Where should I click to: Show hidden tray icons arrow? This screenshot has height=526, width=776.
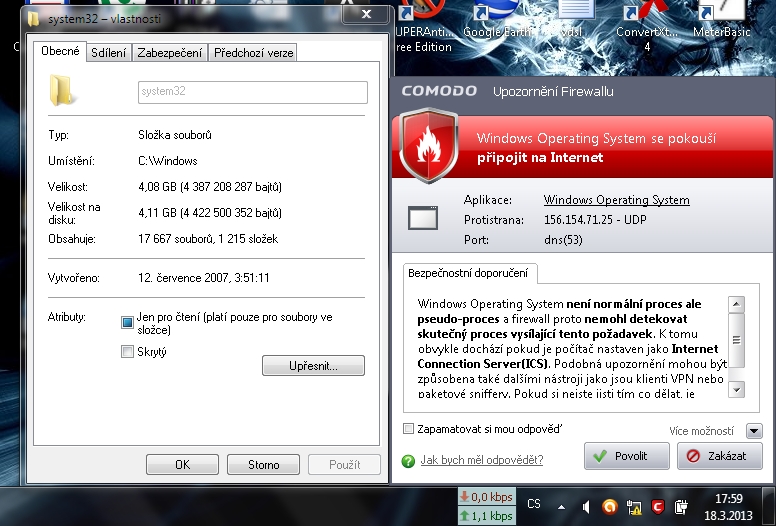(x=562, y=507)
